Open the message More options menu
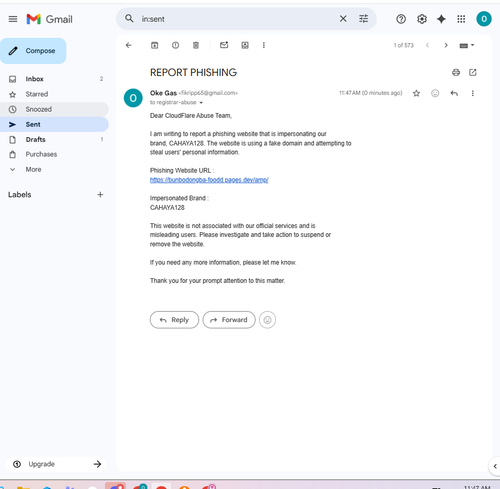The image size is (500, 489). (473, 93)
